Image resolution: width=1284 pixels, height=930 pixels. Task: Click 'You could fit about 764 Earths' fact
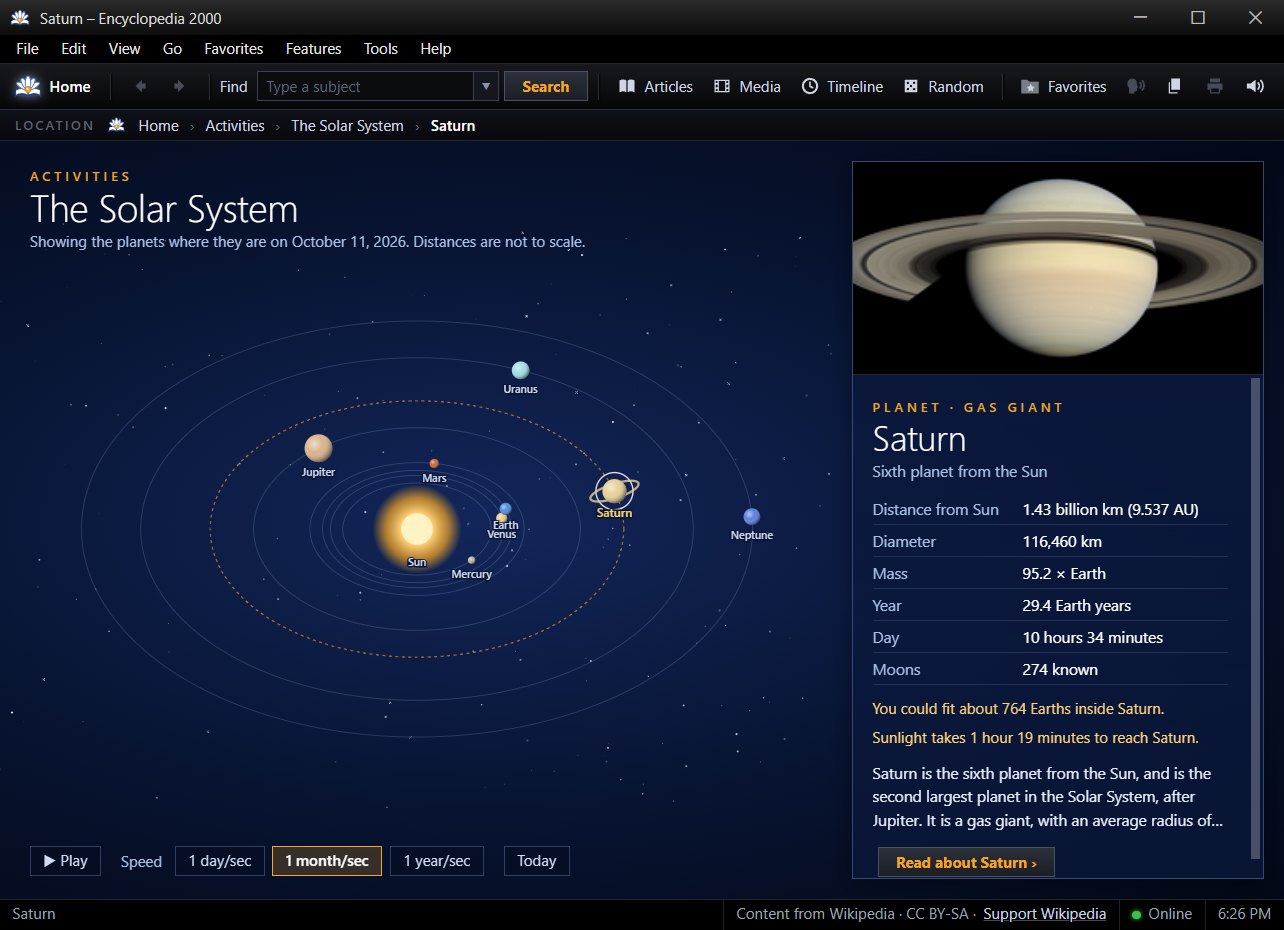(1018, 708)
